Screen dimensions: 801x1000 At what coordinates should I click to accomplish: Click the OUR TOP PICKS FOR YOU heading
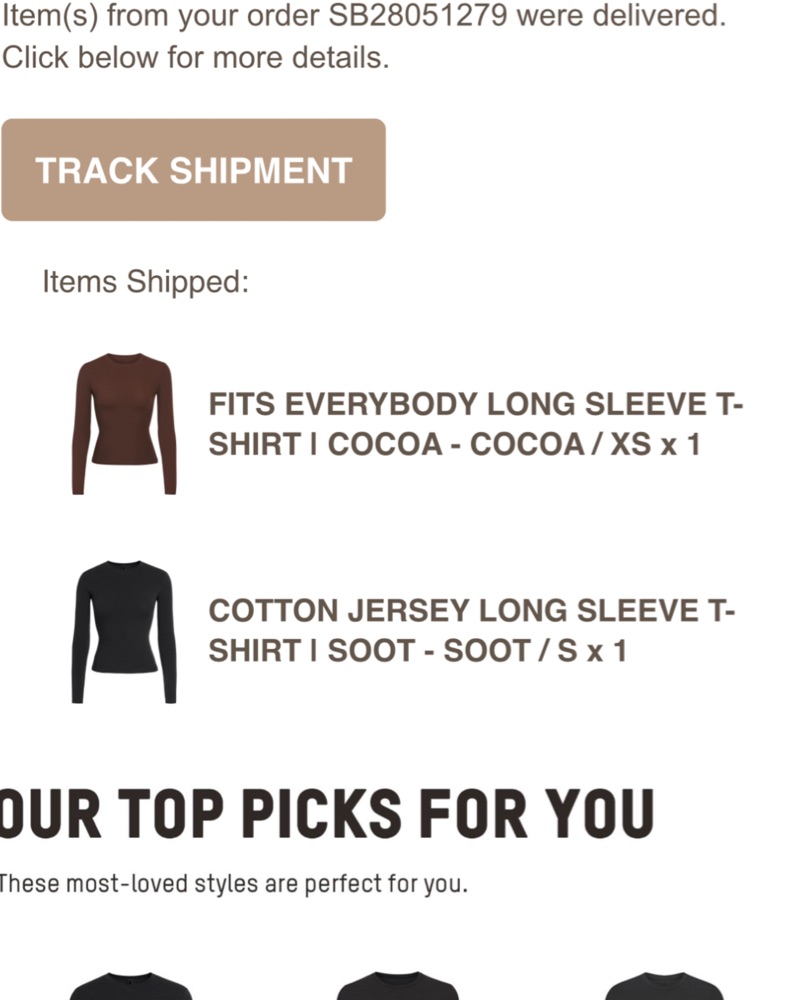[327, 814]
